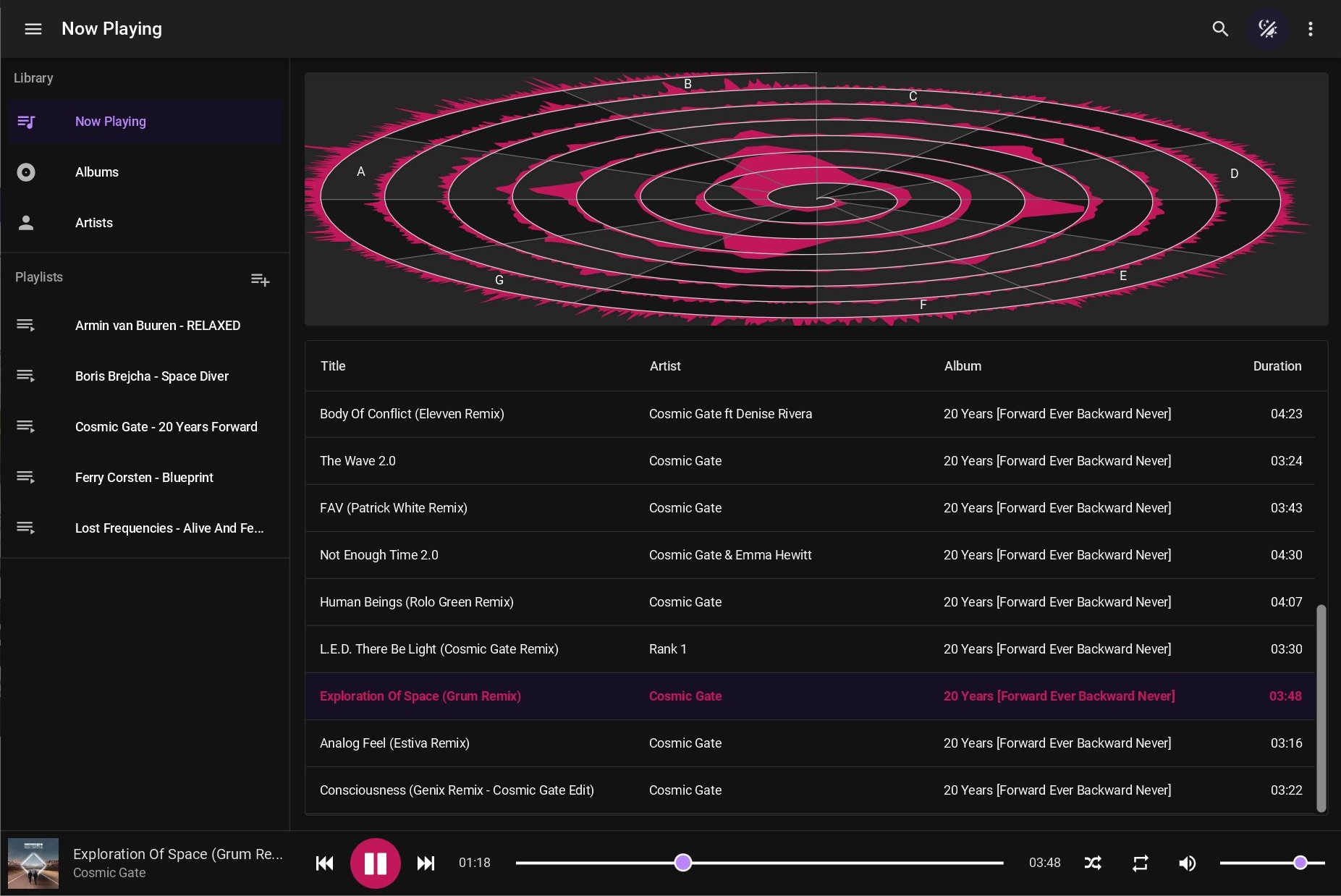The image size is (1341, 896).
Task: Select FAV (Patrick White Remix) track
Action: point(810,508)
